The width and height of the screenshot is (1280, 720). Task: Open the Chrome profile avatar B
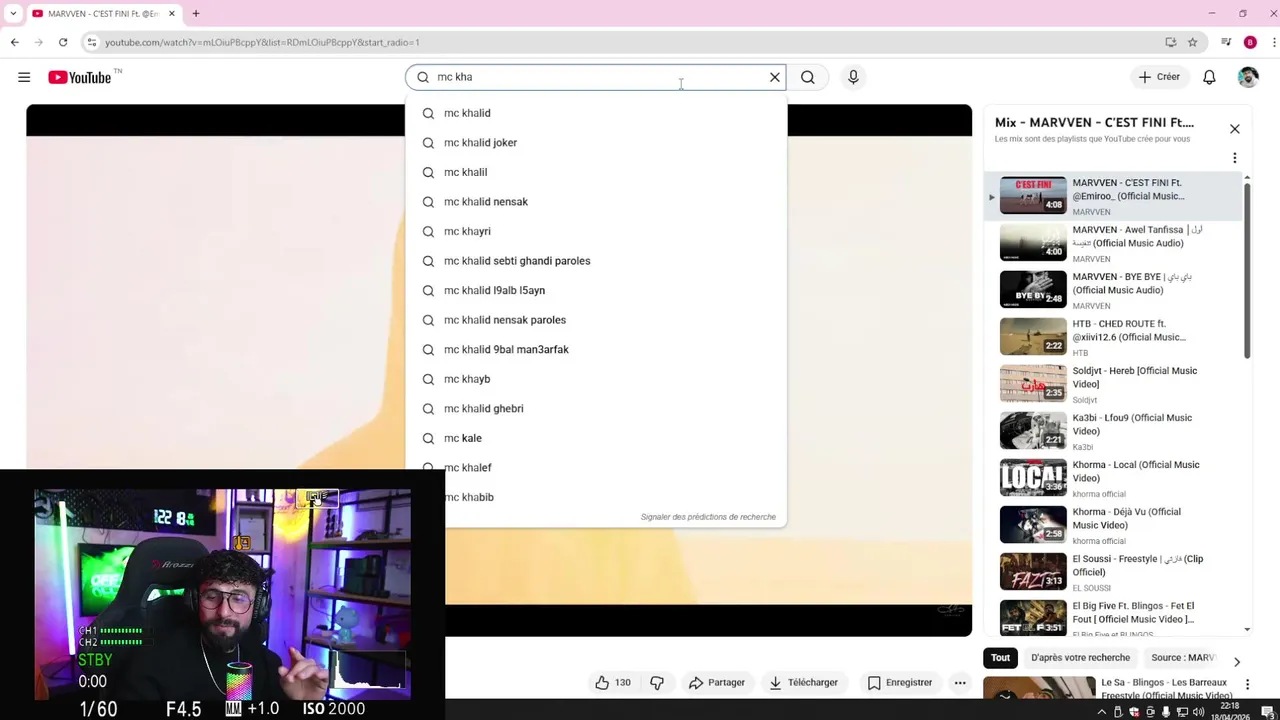click(x=1250, y=42)
